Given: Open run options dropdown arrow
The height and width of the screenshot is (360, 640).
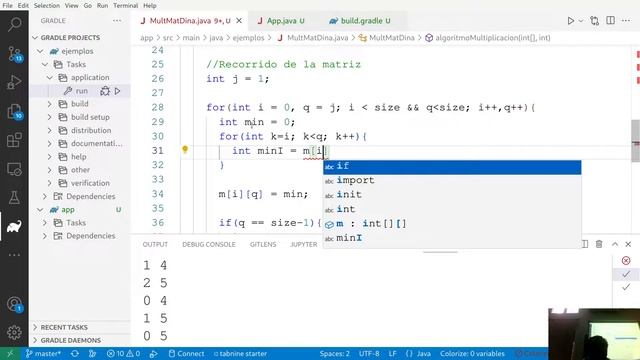Looking at the screenshot, I should click(580, 21).
